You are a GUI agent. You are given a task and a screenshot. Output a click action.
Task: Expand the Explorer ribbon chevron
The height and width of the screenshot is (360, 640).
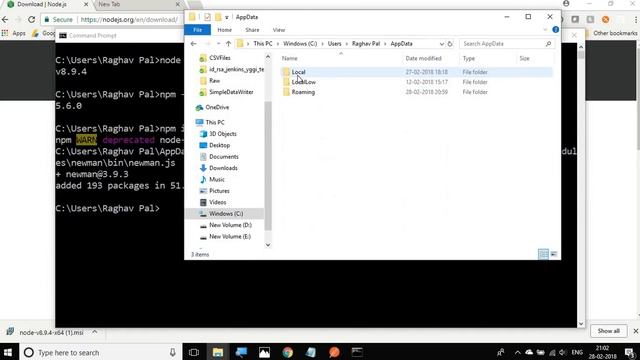tap(545, 30)
